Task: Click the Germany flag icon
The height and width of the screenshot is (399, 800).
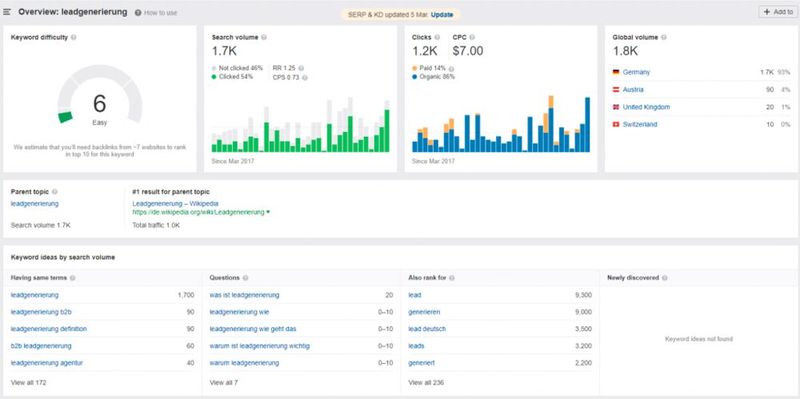Action: (x=616, y=72)
